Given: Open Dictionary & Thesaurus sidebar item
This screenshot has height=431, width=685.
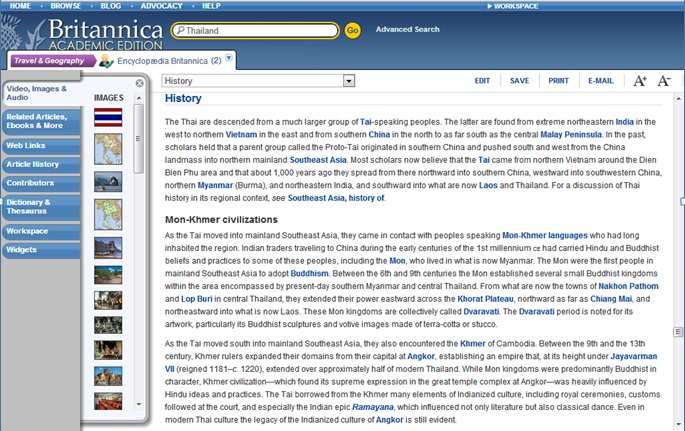Looking at the screenshot, I should tap(41, 207).
